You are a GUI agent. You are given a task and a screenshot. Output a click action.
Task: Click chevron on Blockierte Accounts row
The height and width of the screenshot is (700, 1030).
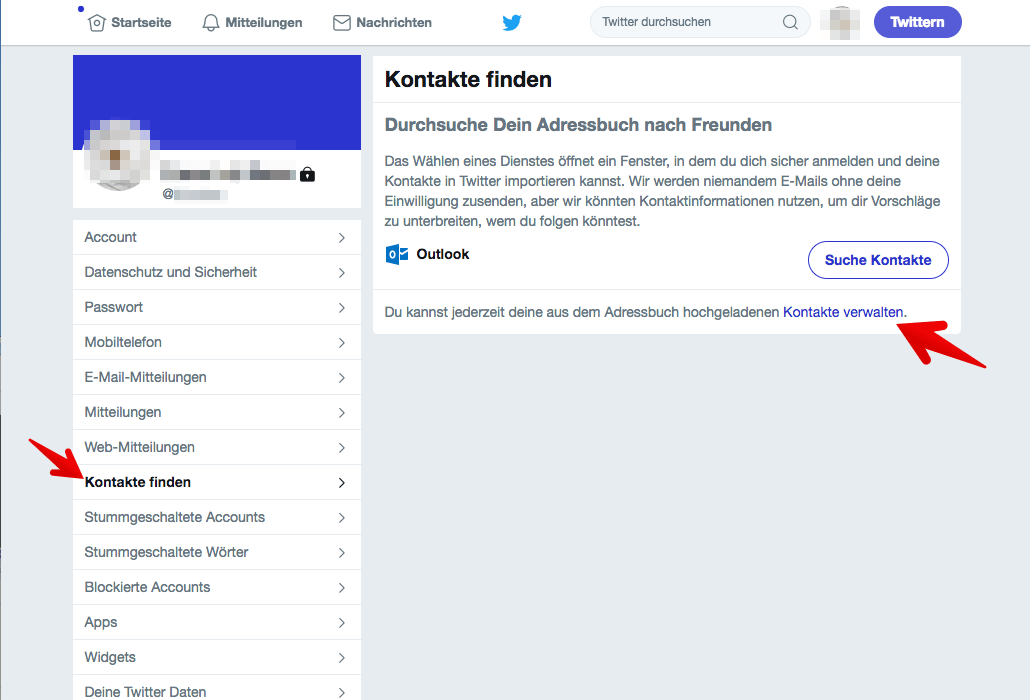click(x=342, y=588)
